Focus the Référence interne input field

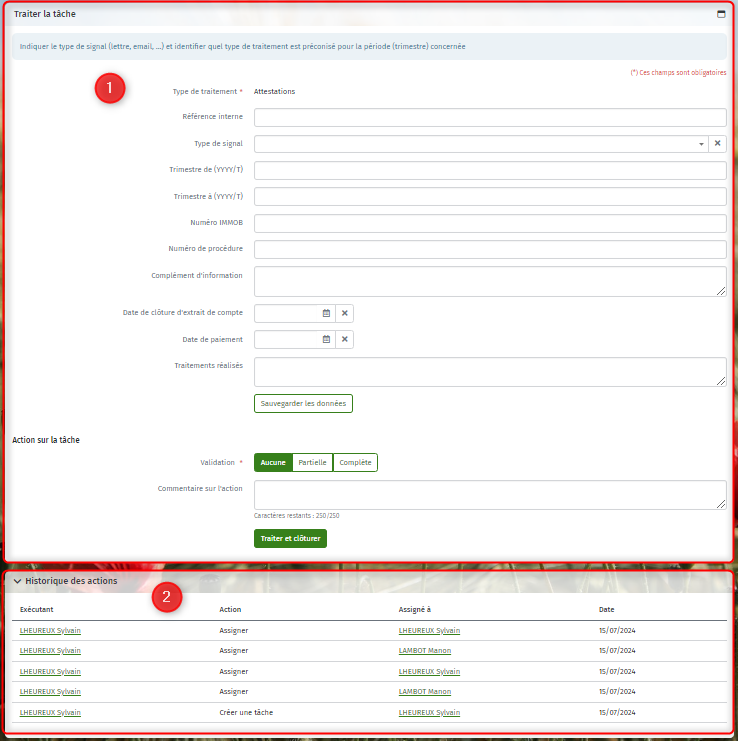[x=490, y=117]
